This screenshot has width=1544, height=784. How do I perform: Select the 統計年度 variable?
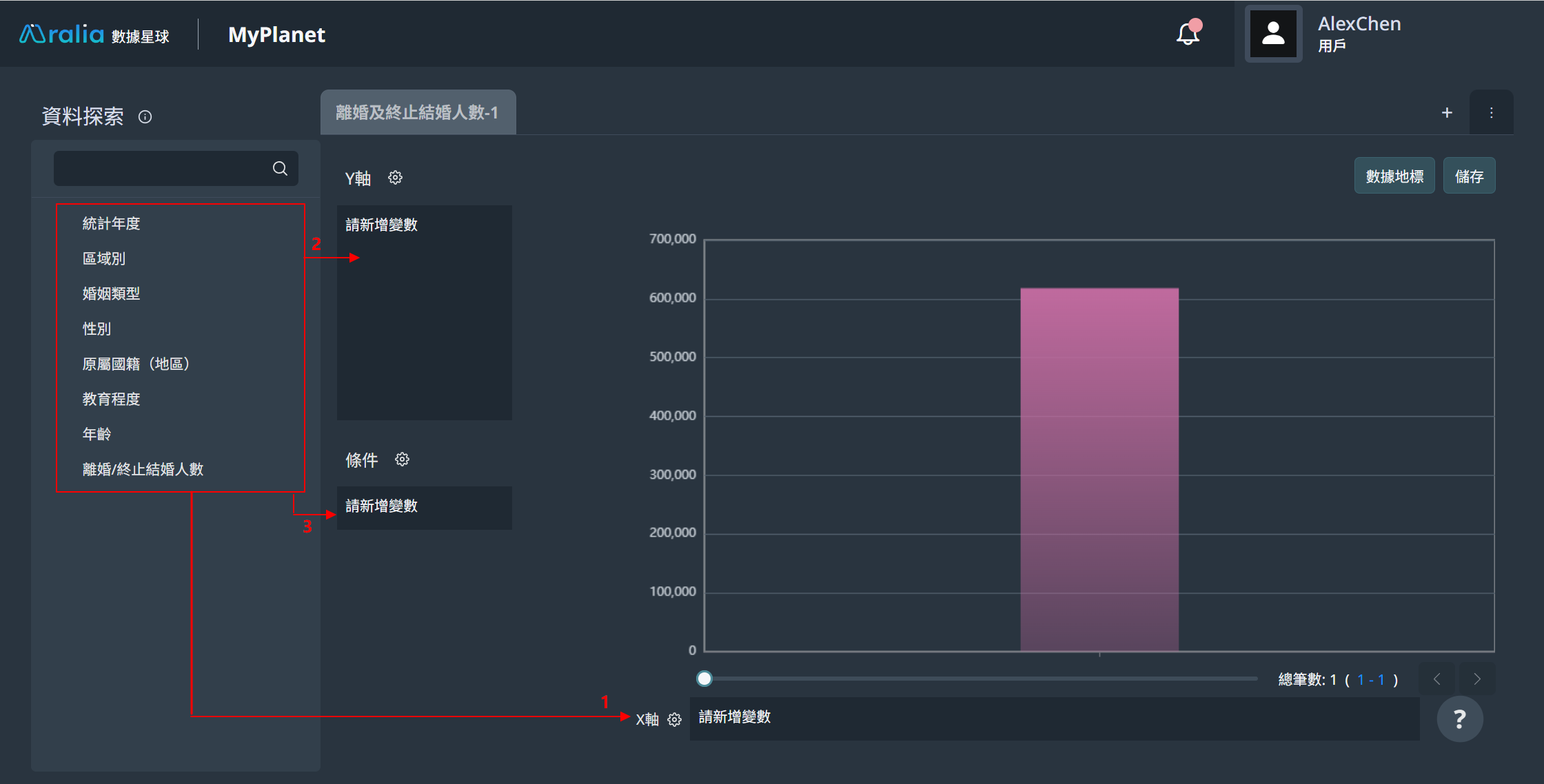coord(111,223)
